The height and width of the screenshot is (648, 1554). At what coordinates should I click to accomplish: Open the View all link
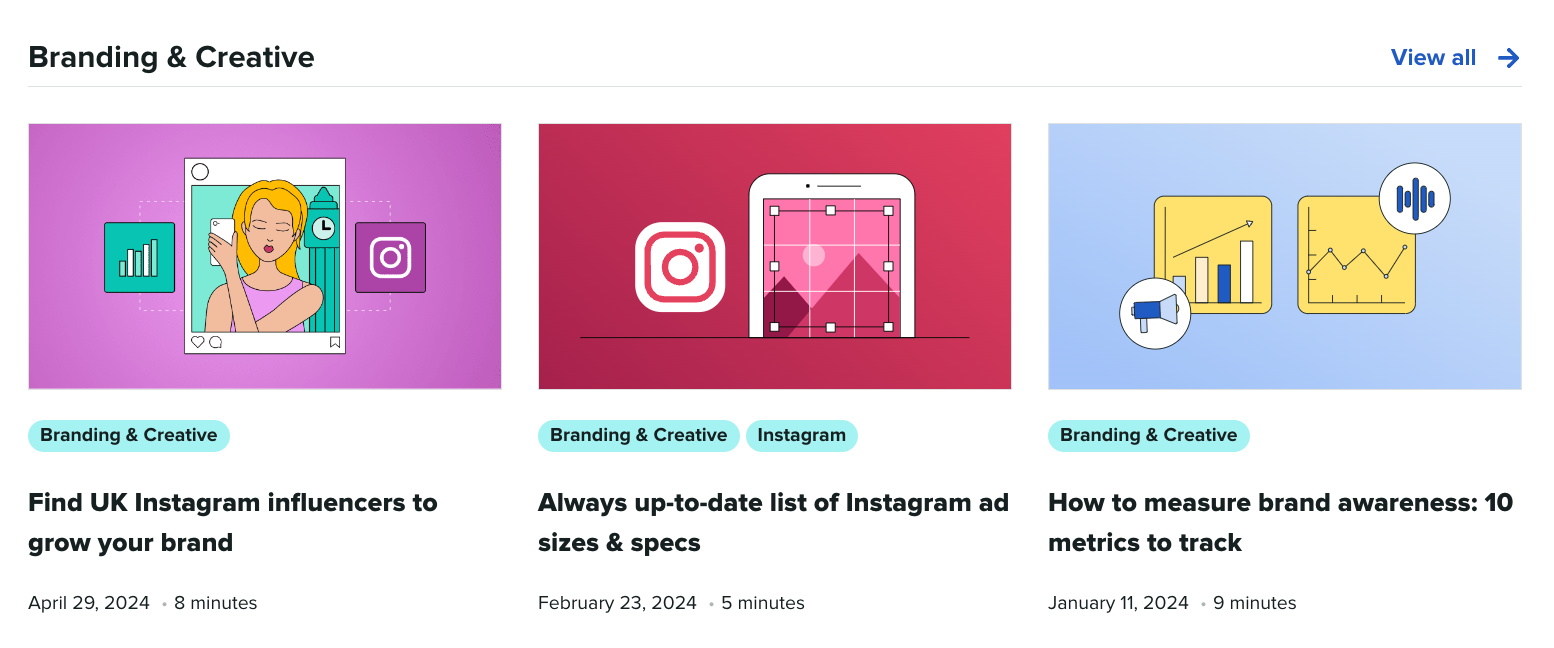(x=1433, y=58)
